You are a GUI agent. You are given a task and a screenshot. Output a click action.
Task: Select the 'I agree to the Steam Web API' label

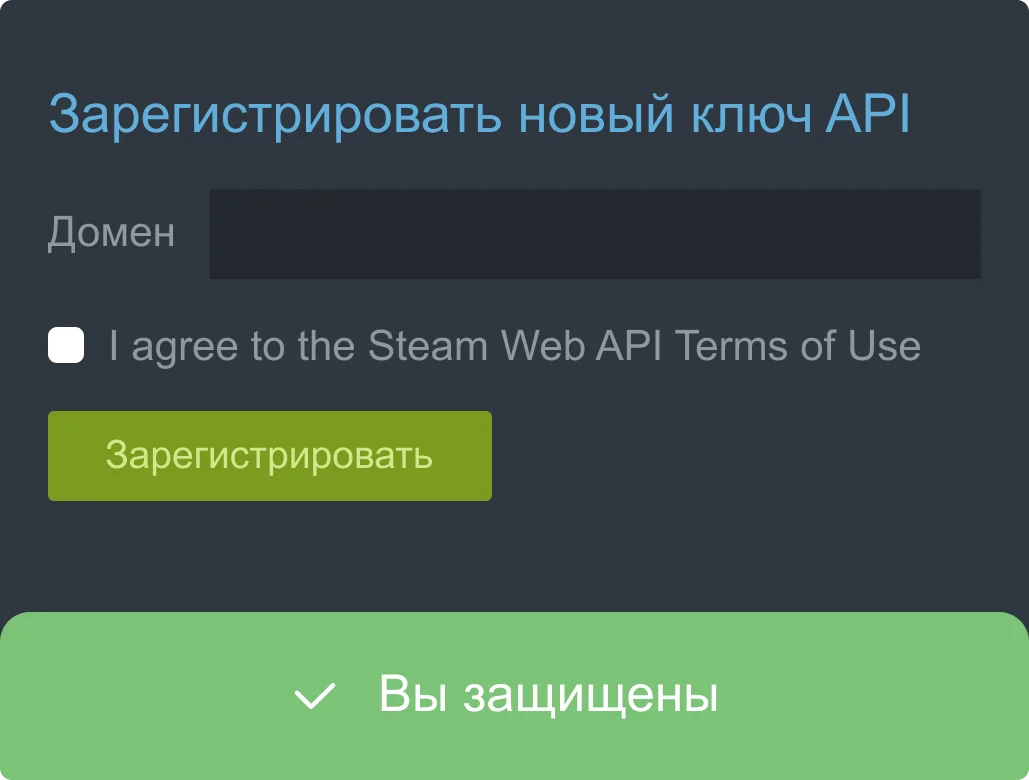[390, 346]
